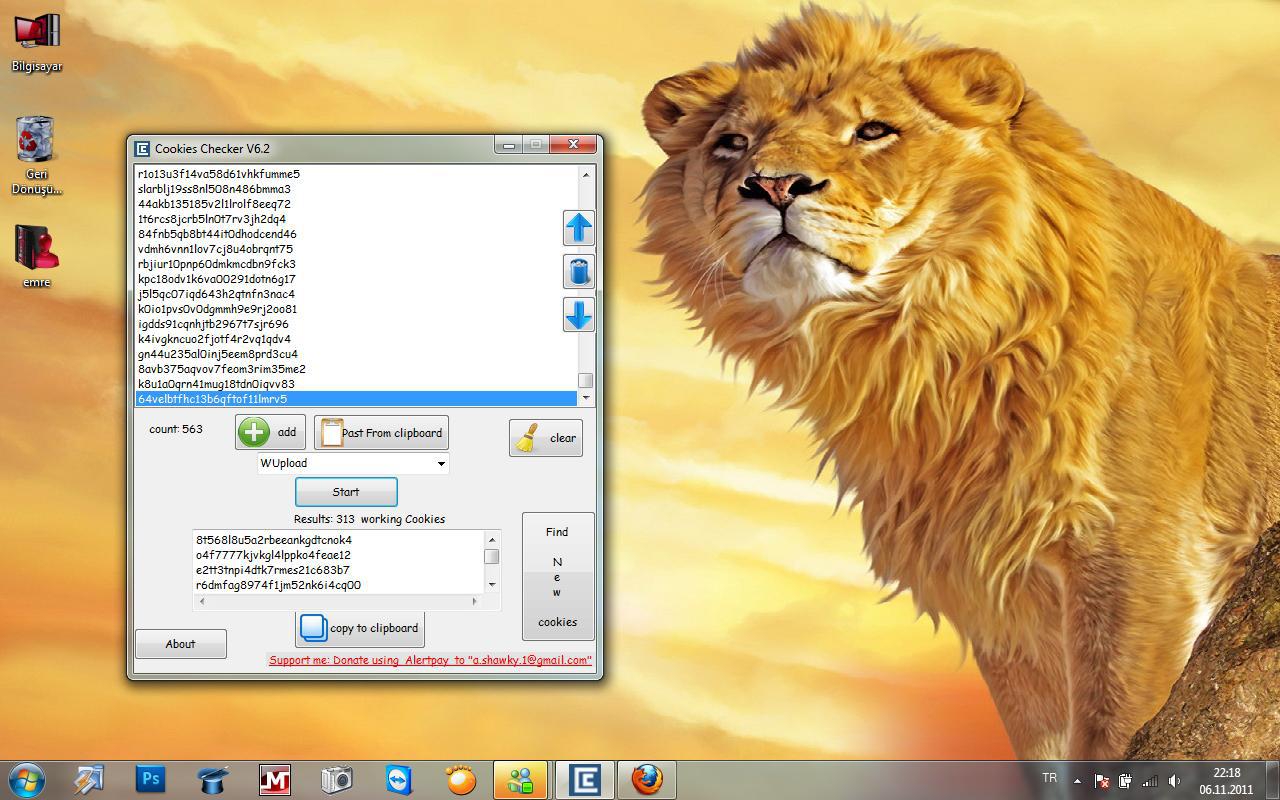
Task: Click the cookie list scrollbar thumb
Action: click(x=586, y=380)
